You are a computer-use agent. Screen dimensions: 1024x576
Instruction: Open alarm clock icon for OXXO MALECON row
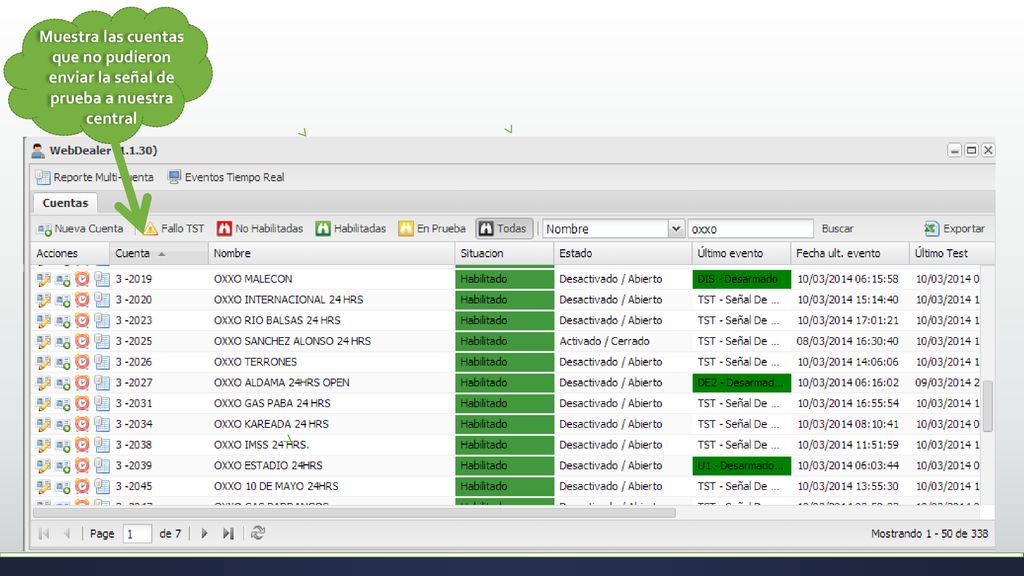tap(82, 279)
